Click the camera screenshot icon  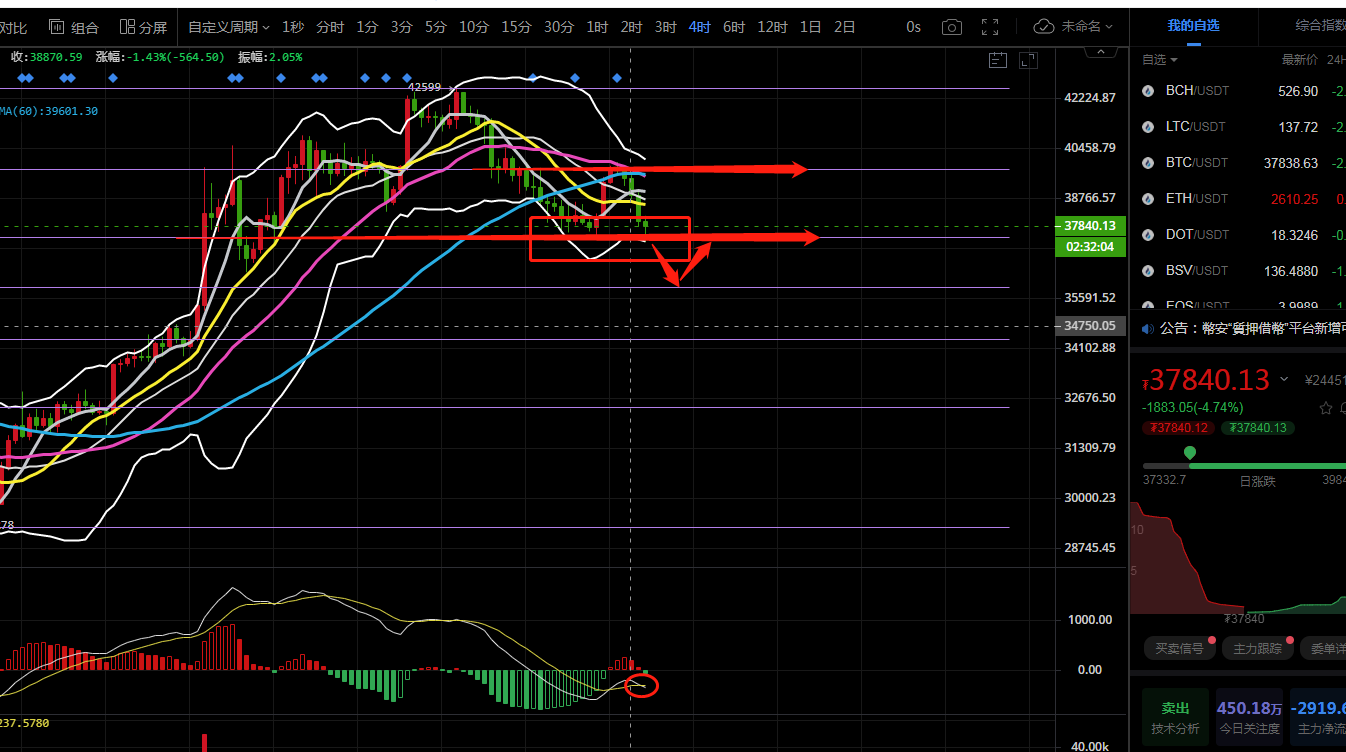point(952,27)
